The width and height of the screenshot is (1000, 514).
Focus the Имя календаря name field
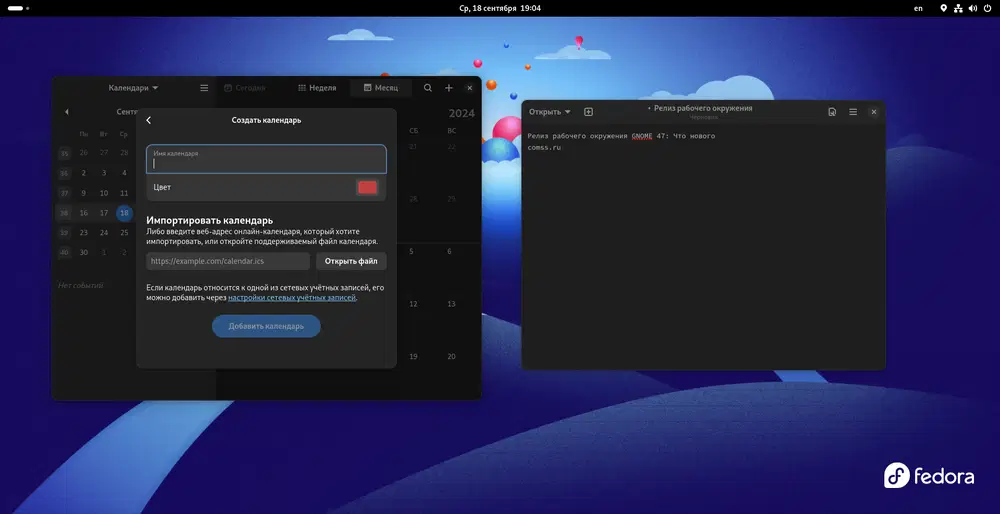pos(266,159)
